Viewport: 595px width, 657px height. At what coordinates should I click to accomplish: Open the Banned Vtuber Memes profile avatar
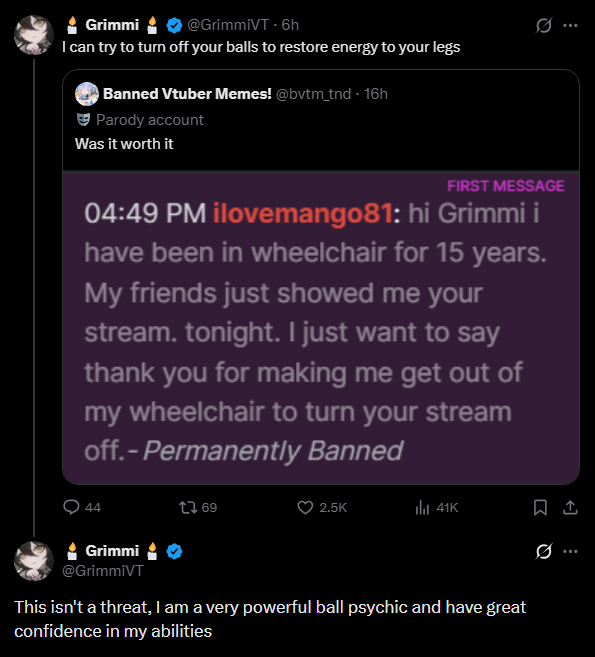[87, 94]
